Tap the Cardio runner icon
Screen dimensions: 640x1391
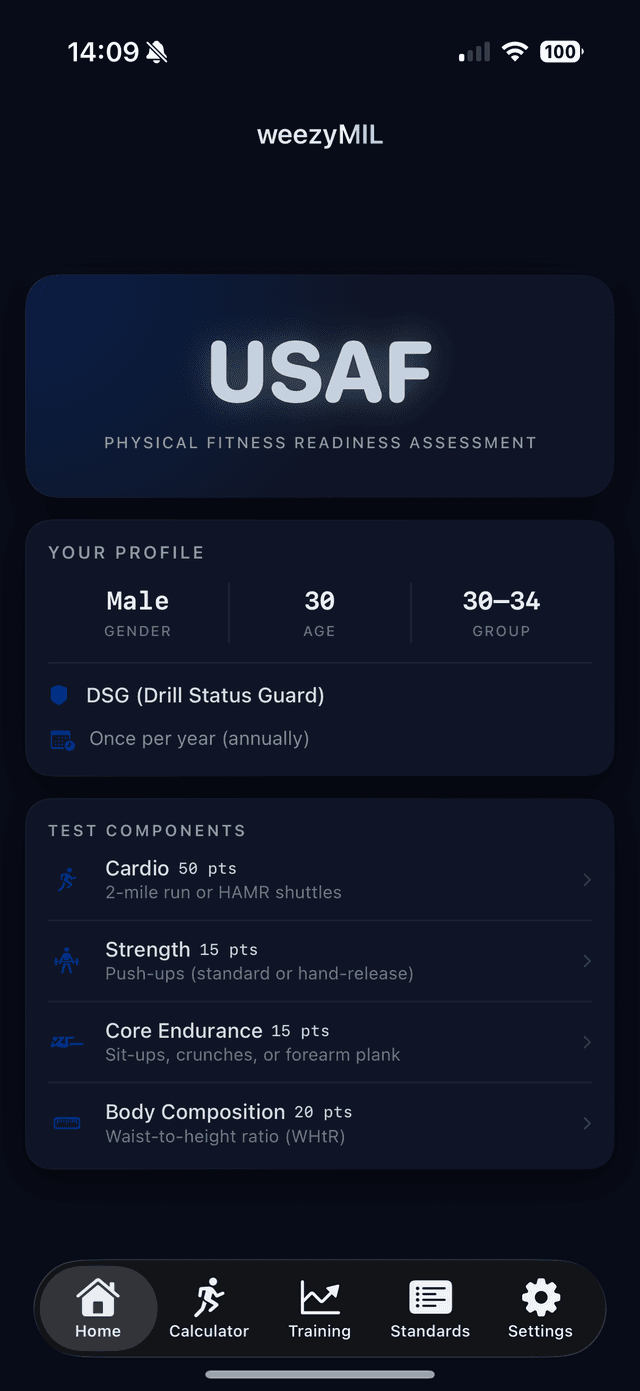(67, 880)
